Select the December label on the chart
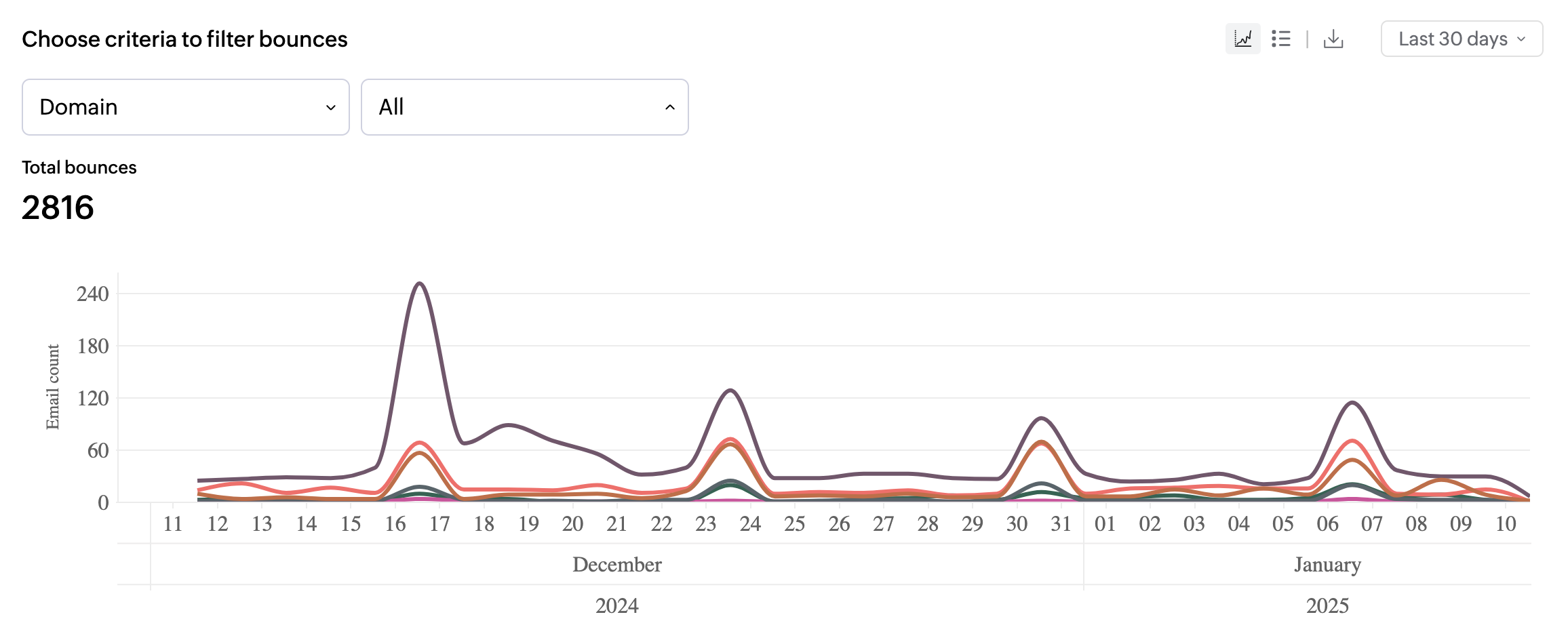 [617, 564]
